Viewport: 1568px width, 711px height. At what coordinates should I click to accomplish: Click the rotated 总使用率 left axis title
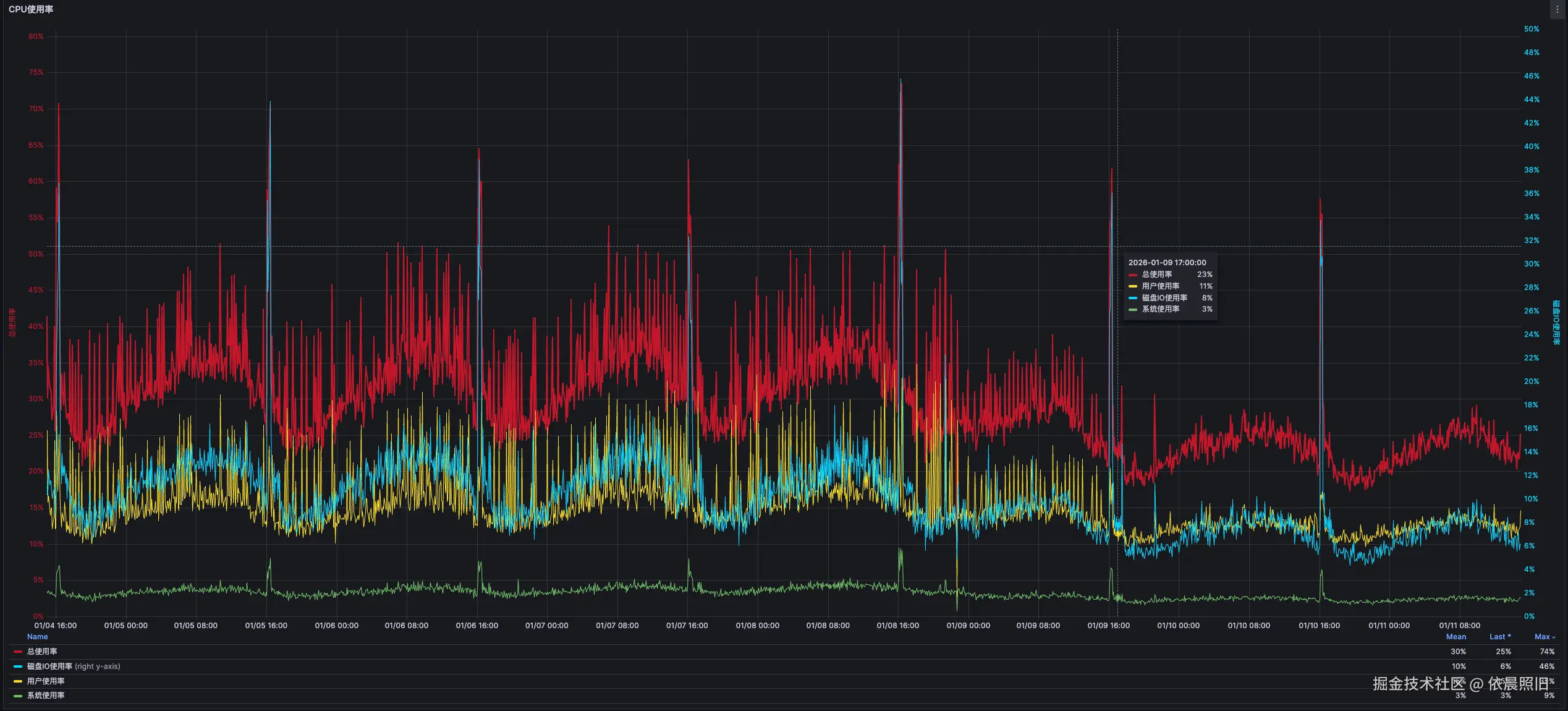click(x=12, y=322)
